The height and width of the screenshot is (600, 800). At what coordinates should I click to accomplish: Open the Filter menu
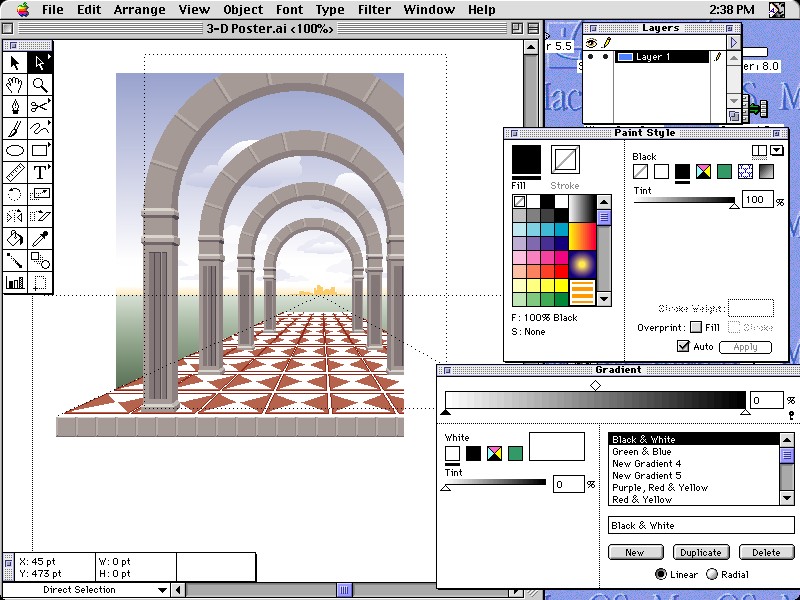click(x=374, y=10)
